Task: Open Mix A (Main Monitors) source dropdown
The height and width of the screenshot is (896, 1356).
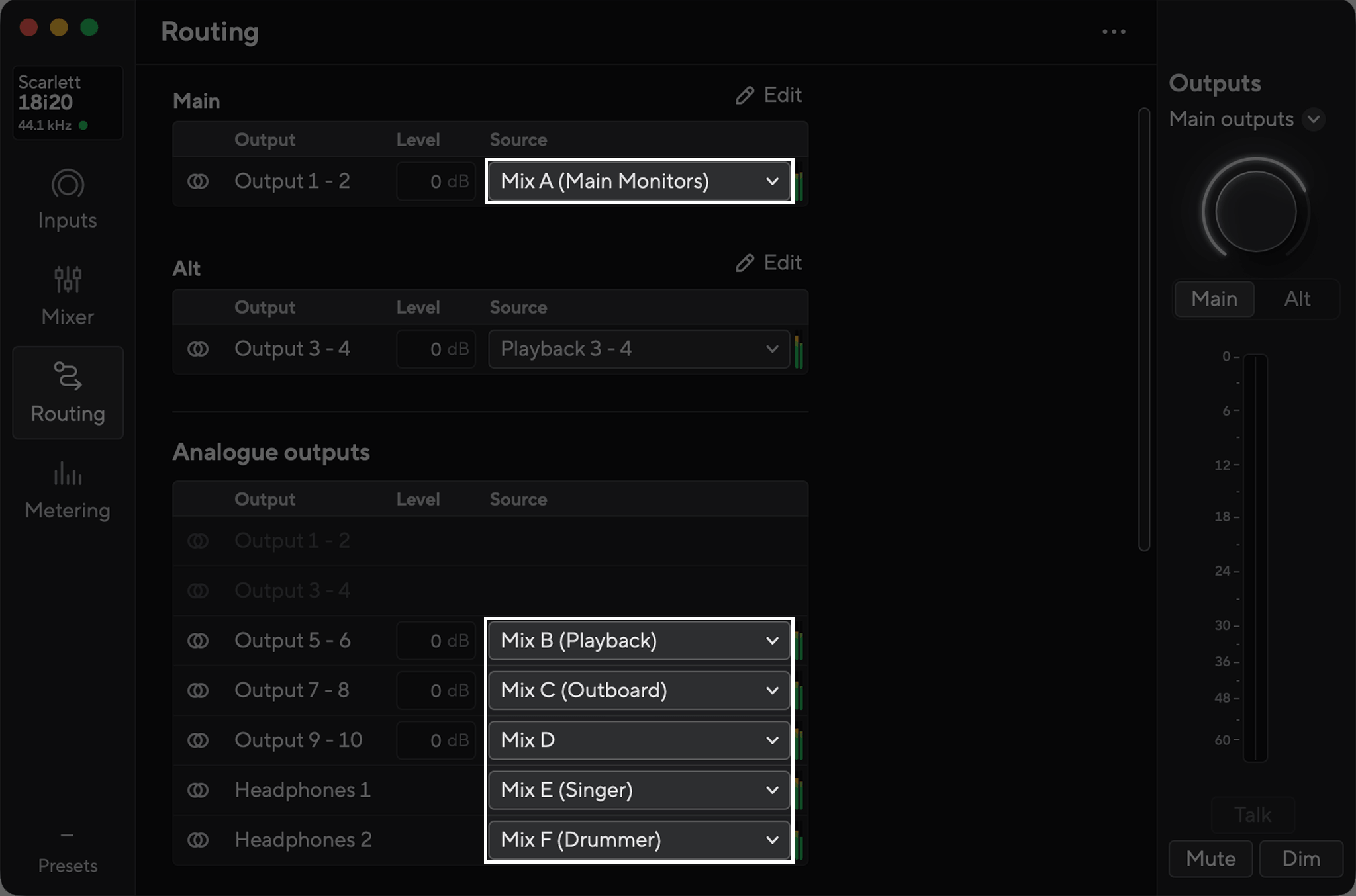Action: (x=639, y=181)
